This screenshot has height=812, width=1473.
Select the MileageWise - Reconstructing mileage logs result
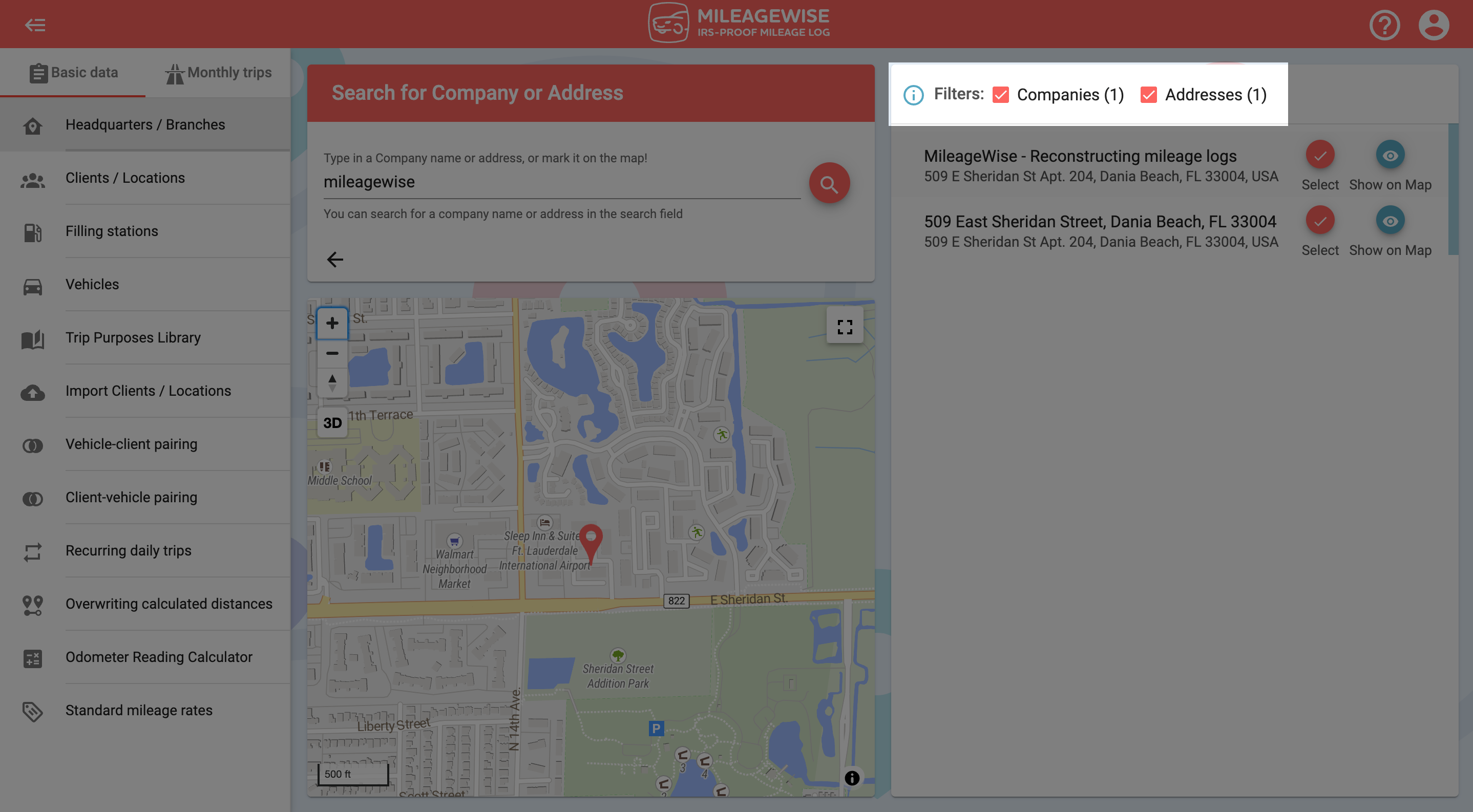(1320, 155)
